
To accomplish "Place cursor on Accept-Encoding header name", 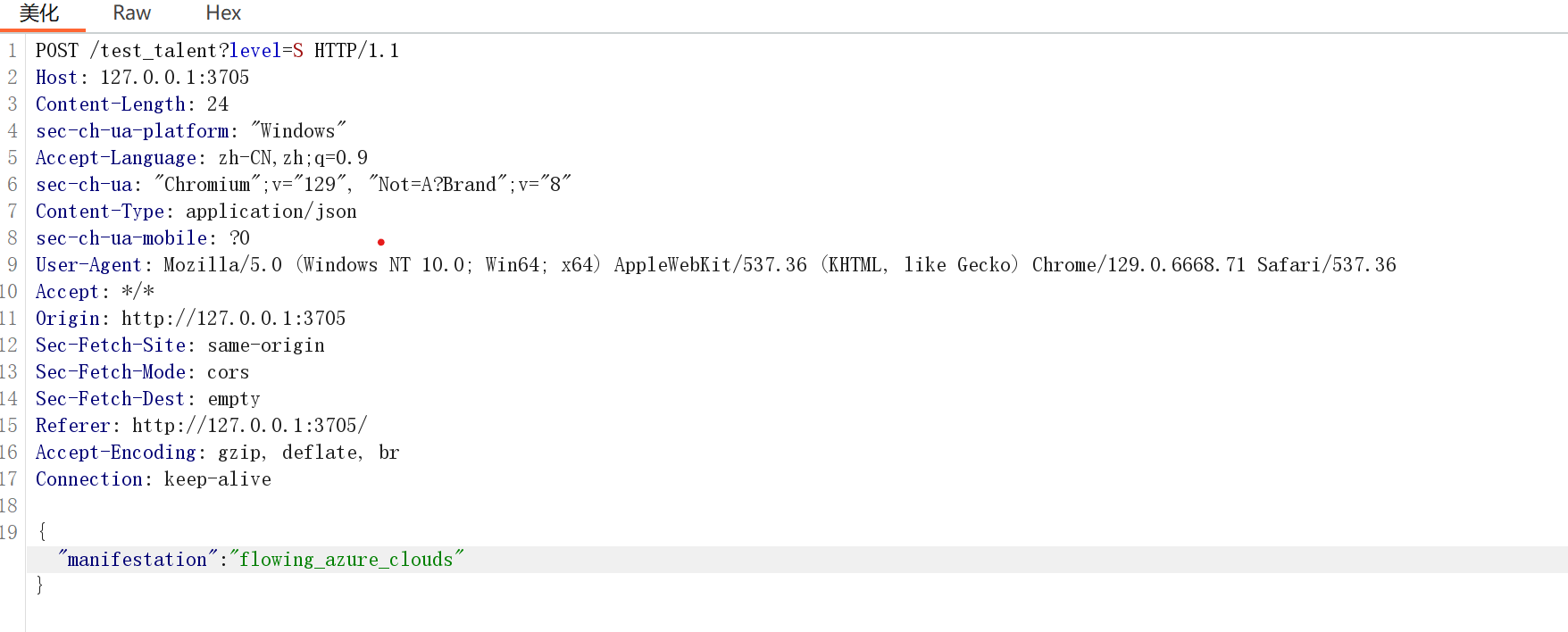I will coord(115,453).
